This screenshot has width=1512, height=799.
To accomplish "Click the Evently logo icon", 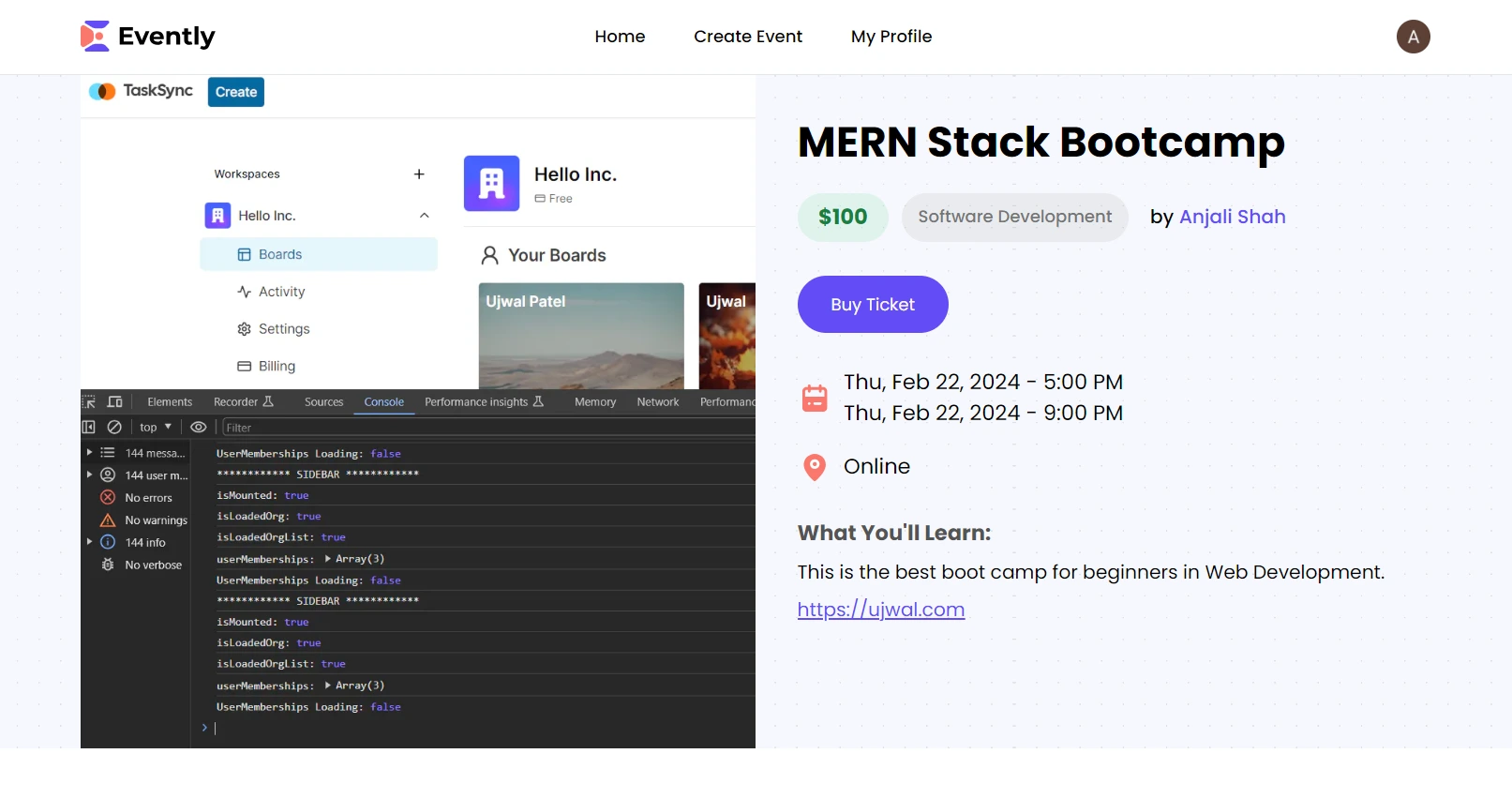I will pyautogui.click(x=95, y=37).
